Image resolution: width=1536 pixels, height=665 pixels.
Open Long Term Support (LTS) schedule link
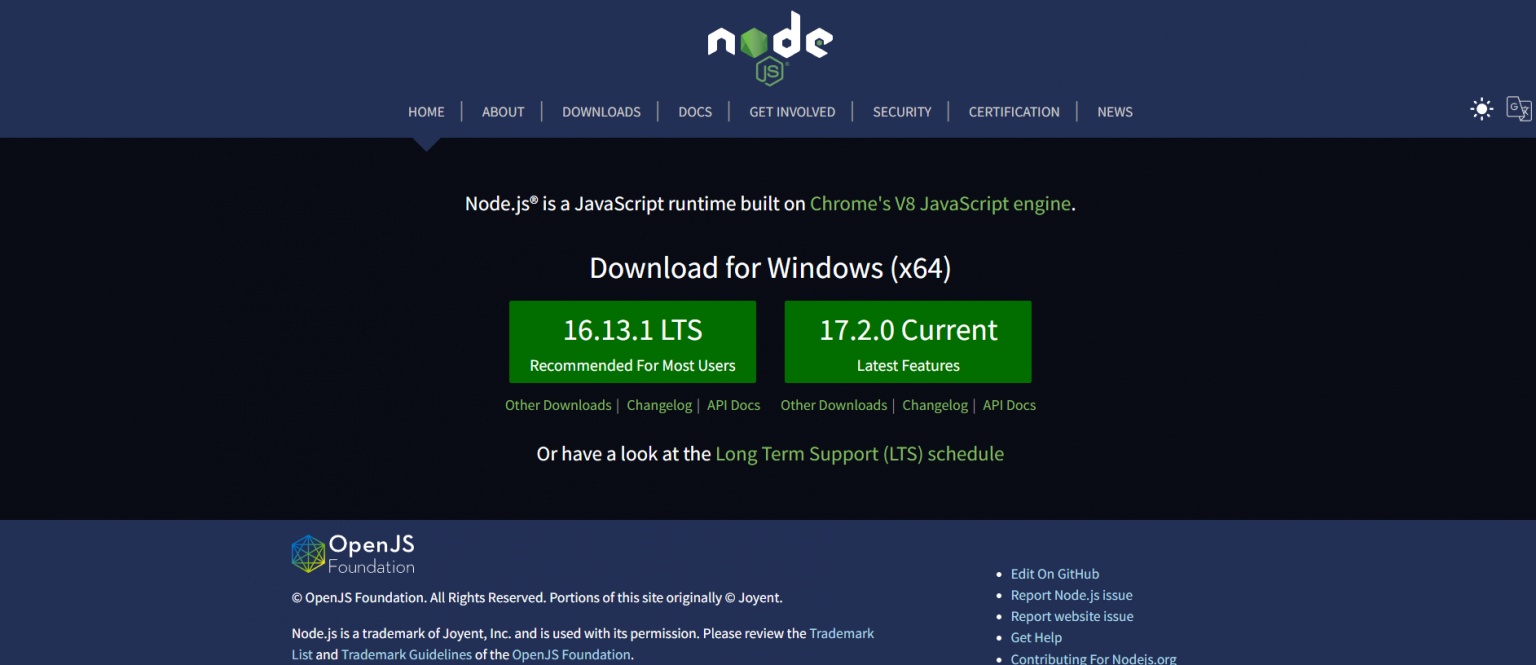(860, 454)
